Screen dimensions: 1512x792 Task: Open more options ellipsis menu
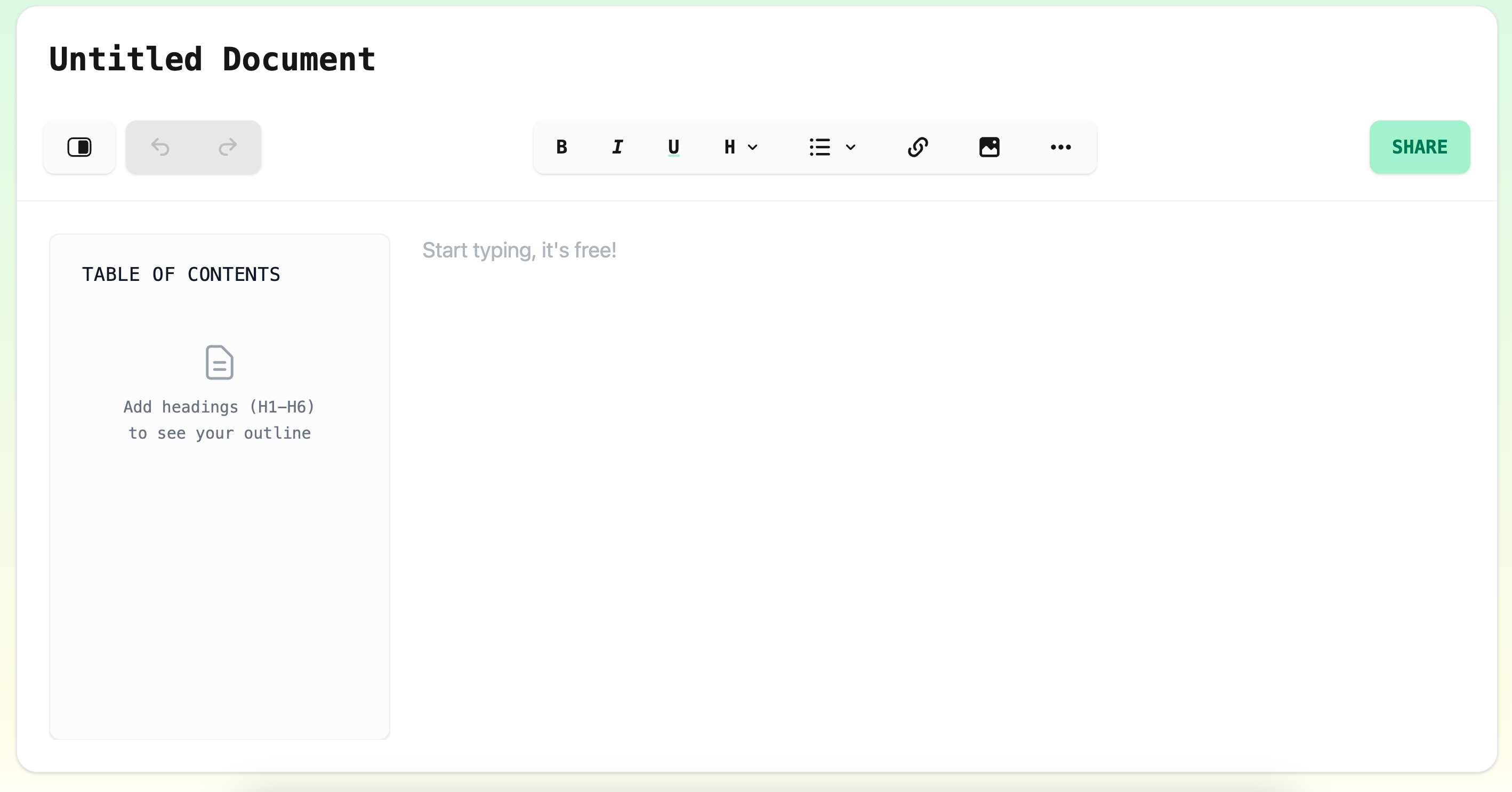click(x=1060, y=147)
